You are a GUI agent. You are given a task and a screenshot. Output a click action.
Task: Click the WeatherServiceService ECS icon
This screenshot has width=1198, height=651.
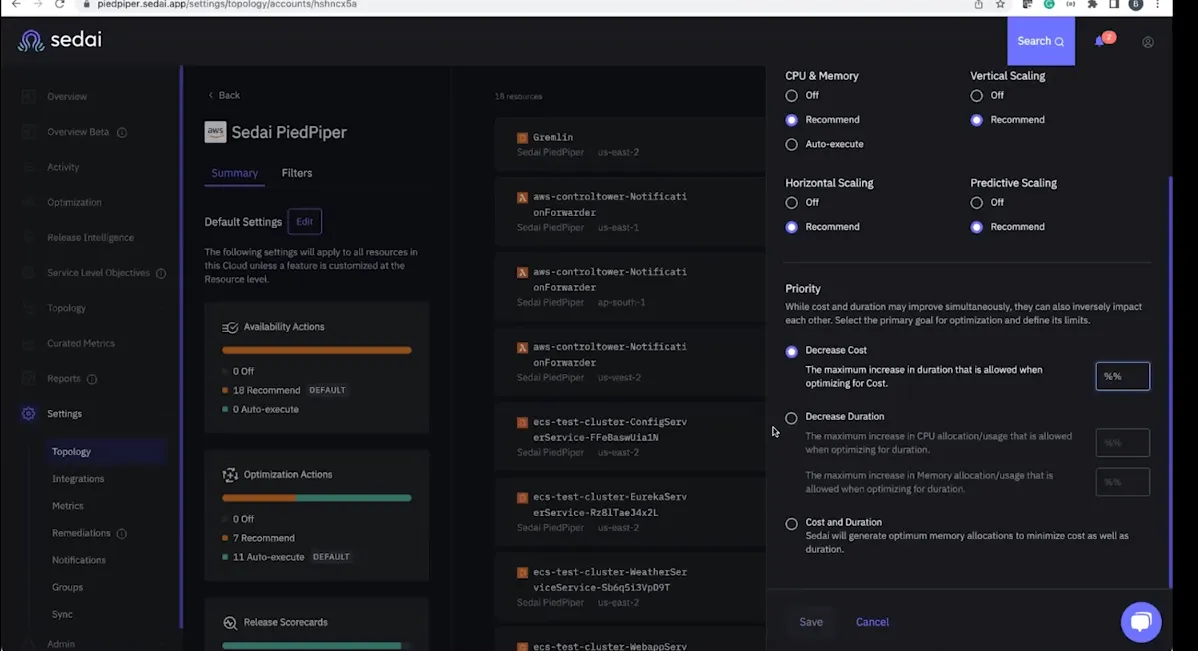click(523, 572)
